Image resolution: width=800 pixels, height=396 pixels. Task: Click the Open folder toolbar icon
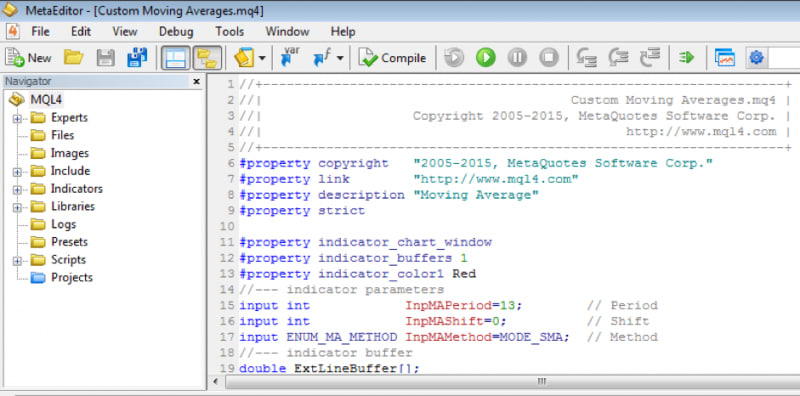pyautogui.click(x=73, y=57)
